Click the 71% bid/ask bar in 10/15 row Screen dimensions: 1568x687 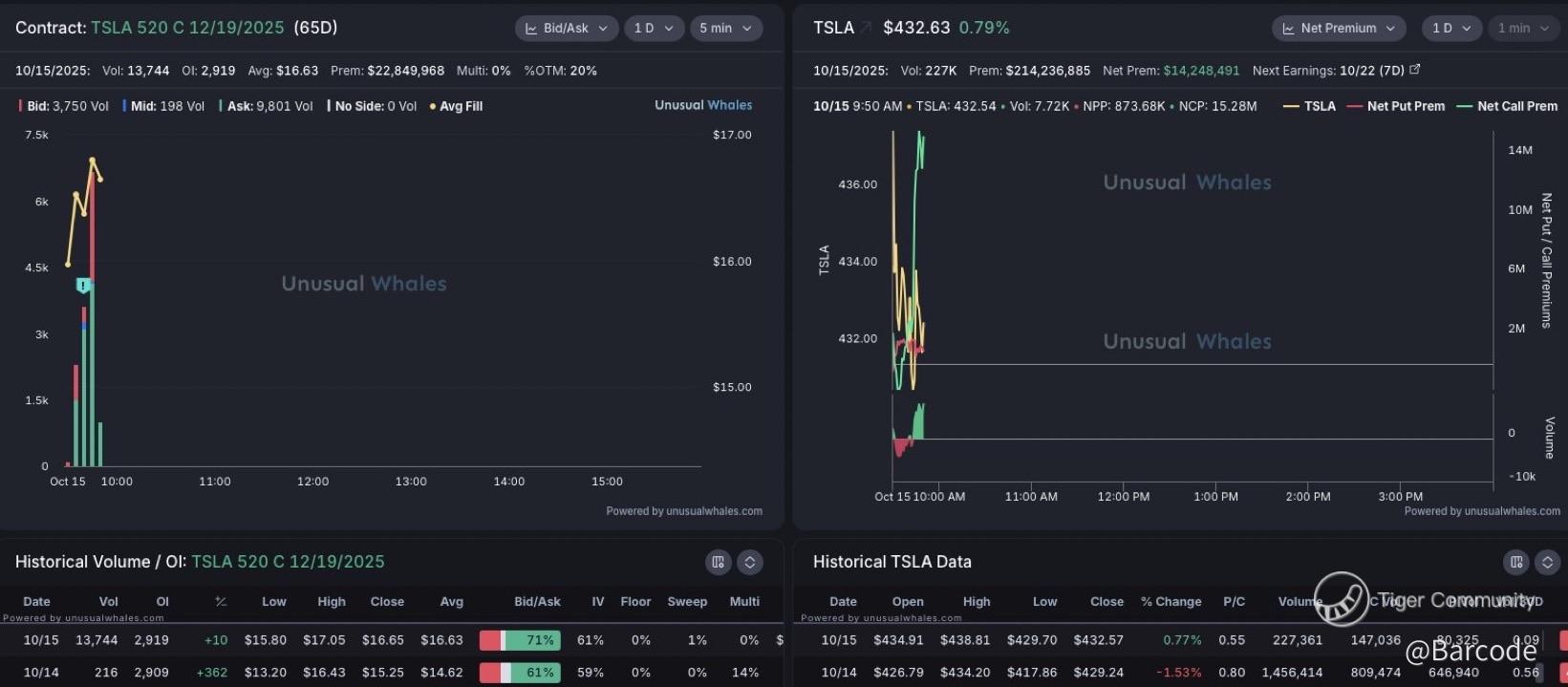click(520, 640)
